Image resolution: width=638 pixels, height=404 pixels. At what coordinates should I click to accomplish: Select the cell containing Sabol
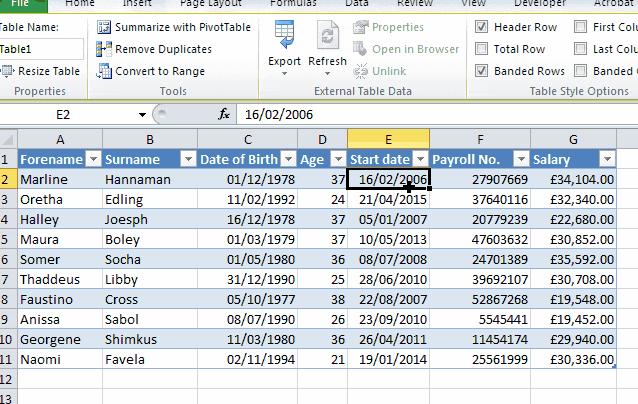click(150, 319)
